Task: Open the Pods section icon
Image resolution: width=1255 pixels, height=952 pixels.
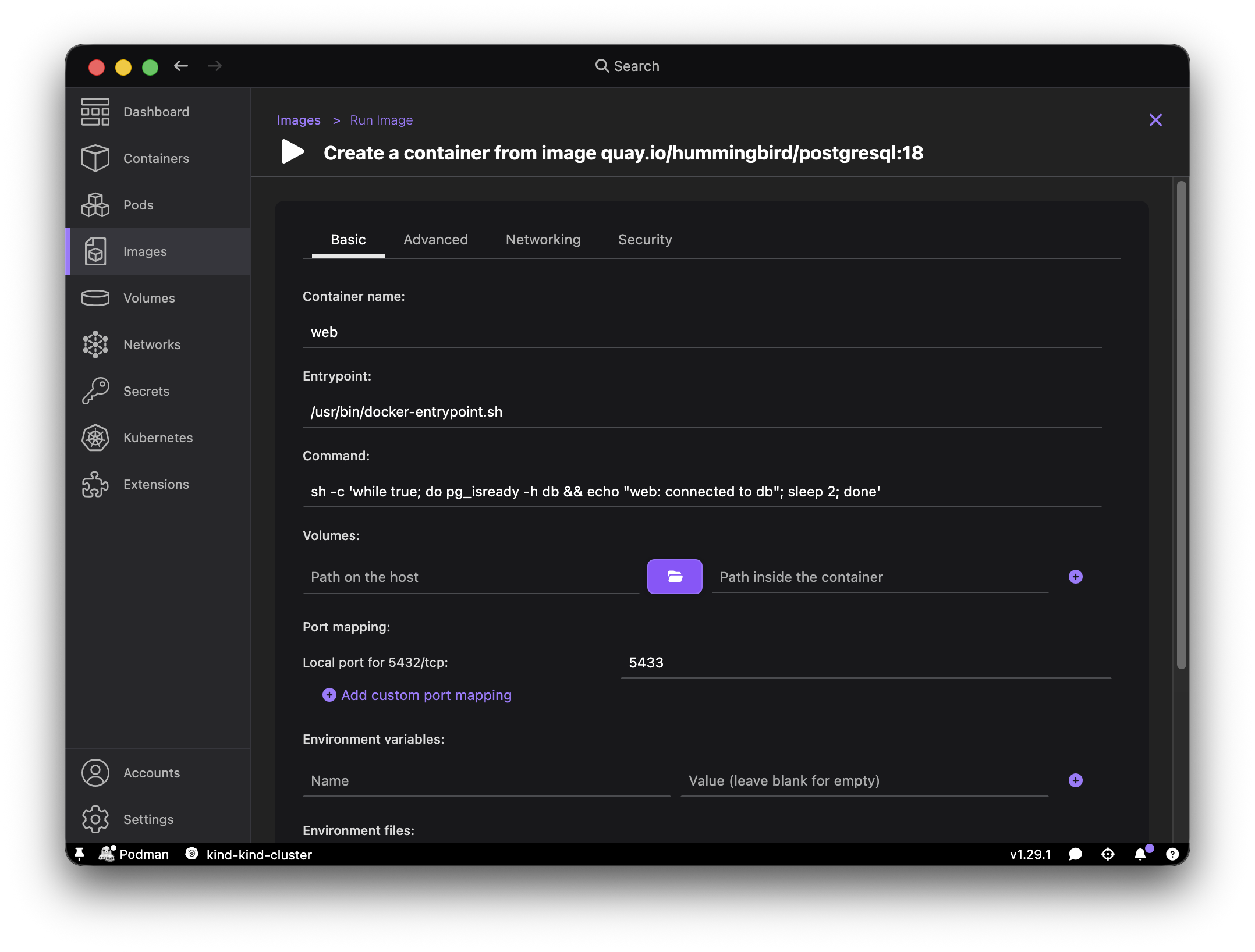Action: tap(95, 205)
